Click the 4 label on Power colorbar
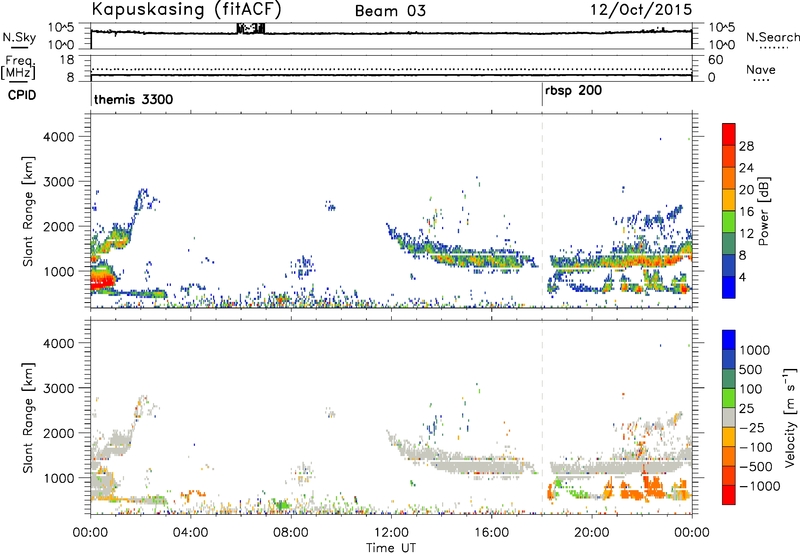Image resolution: width=800 pixels, height=554 pixels. (x=742, y=277)
